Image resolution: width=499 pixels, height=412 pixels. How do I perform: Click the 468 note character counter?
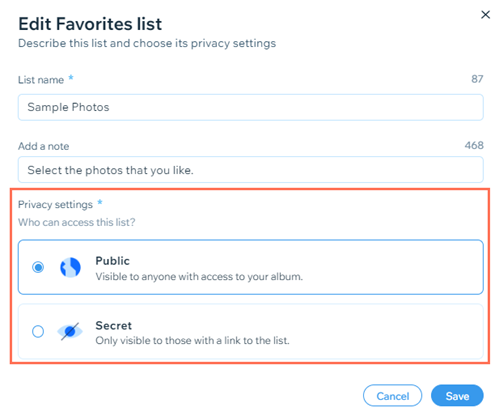click(x=474, y=145)
